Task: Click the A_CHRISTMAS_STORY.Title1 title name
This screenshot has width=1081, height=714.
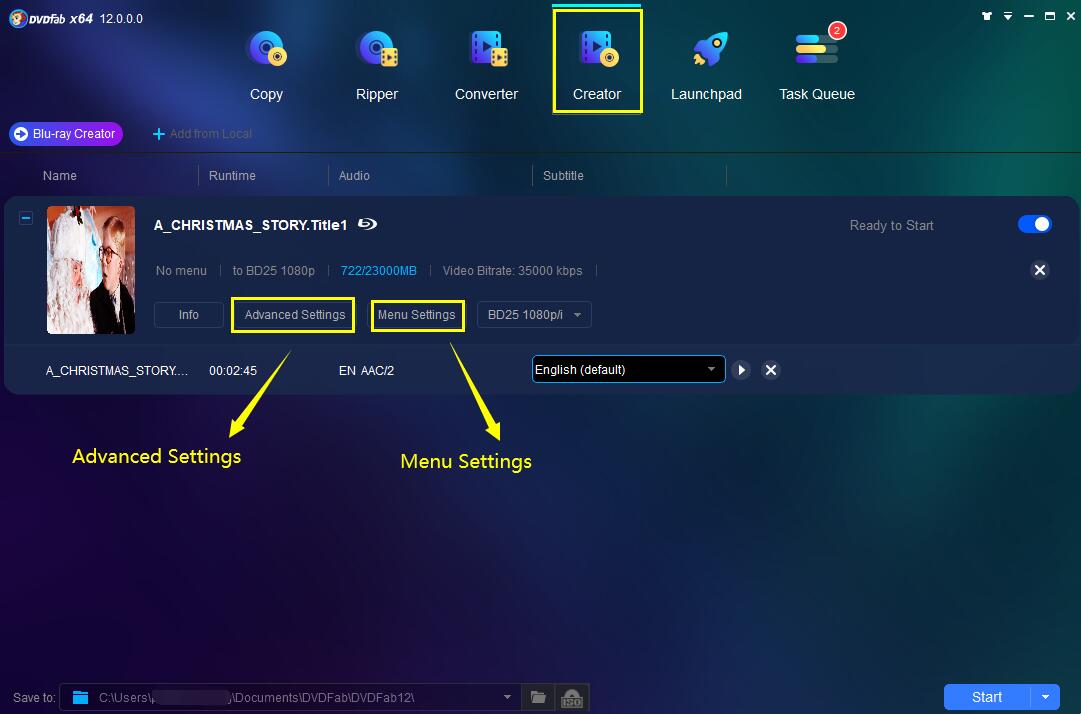Action: 250,225
